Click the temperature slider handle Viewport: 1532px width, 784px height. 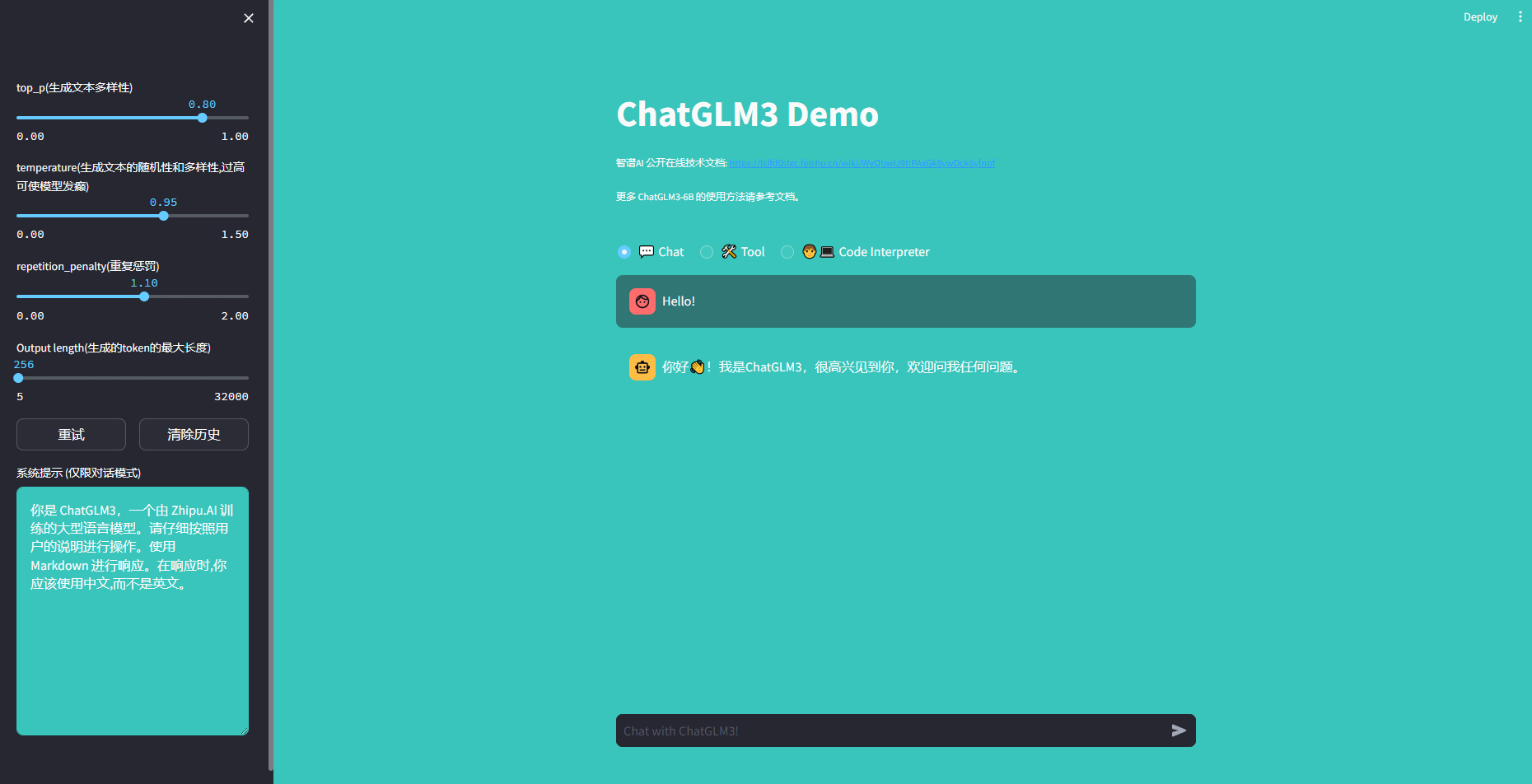click(163, 216)
